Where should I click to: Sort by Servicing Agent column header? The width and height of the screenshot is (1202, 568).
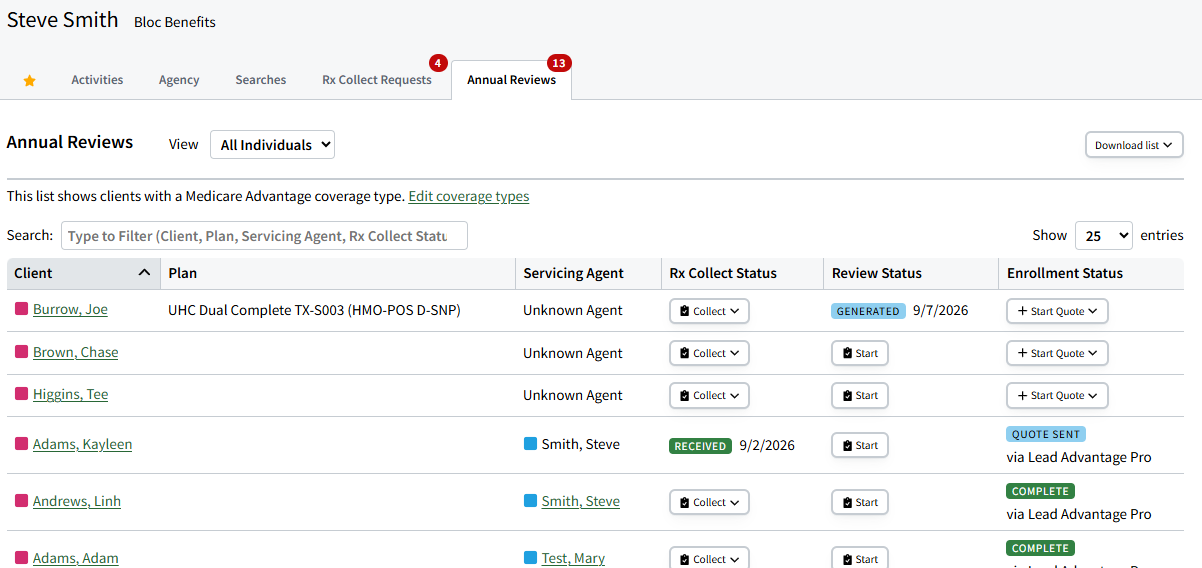point(588,273)
